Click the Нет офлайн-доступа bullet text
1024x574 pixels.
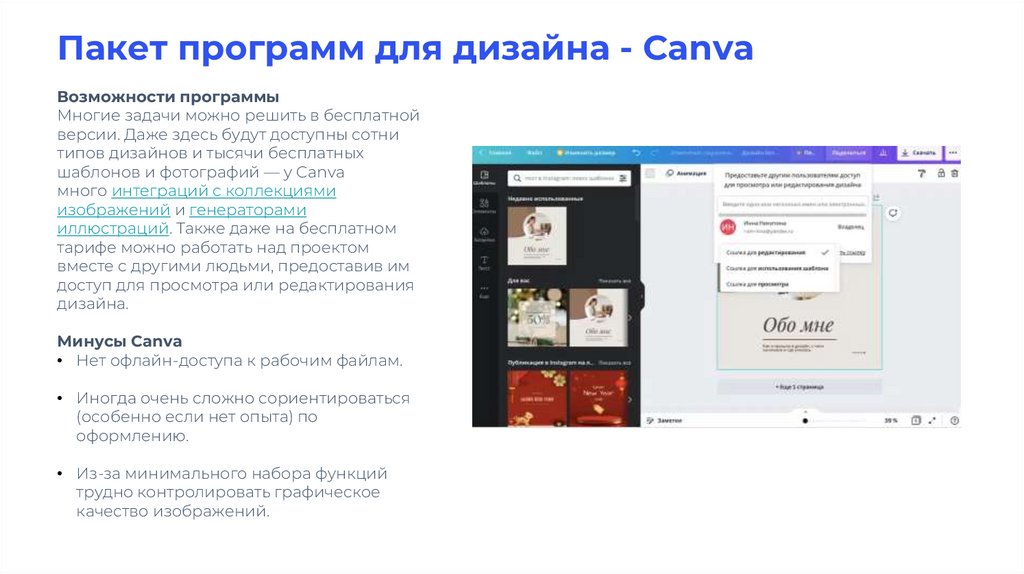pos(239,360)
